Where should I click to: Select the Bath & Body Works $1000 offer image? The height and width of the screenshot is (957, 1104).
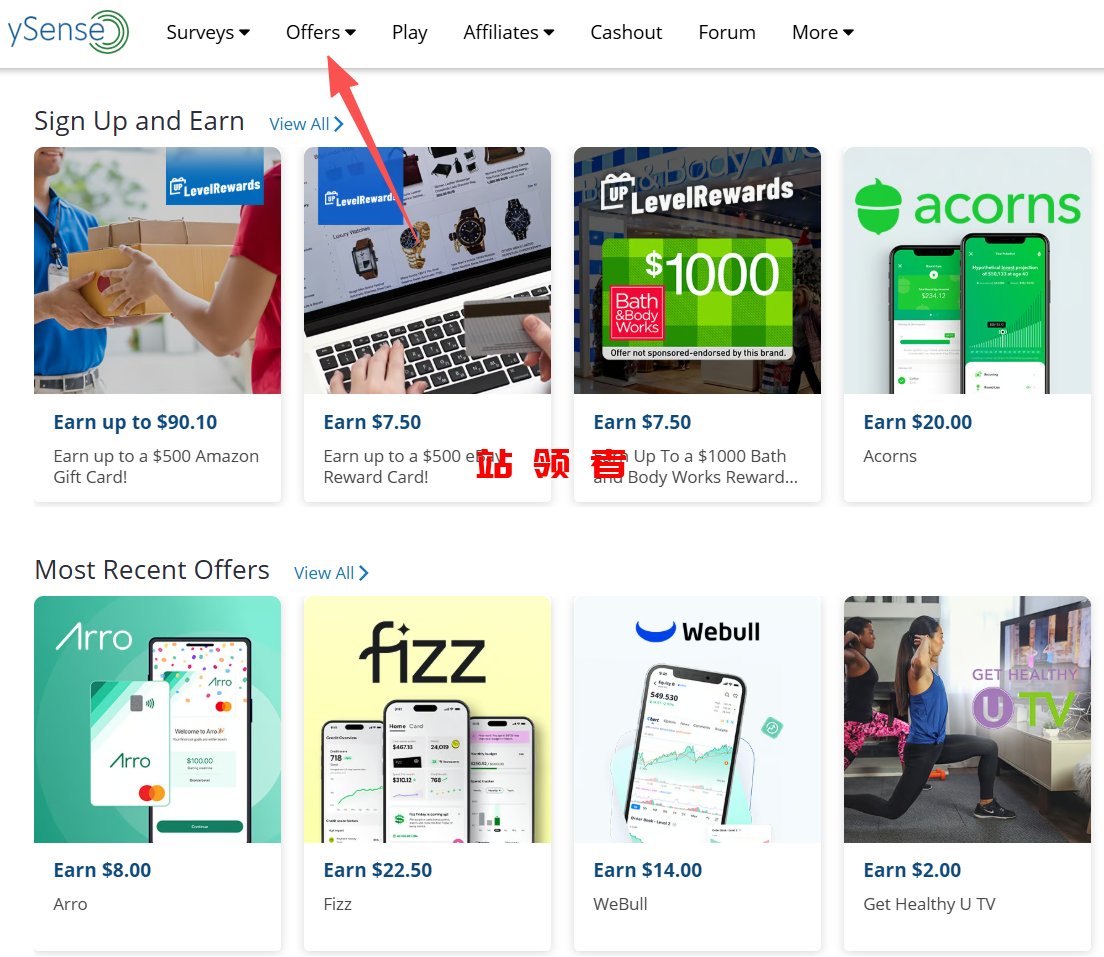(697, 270)
